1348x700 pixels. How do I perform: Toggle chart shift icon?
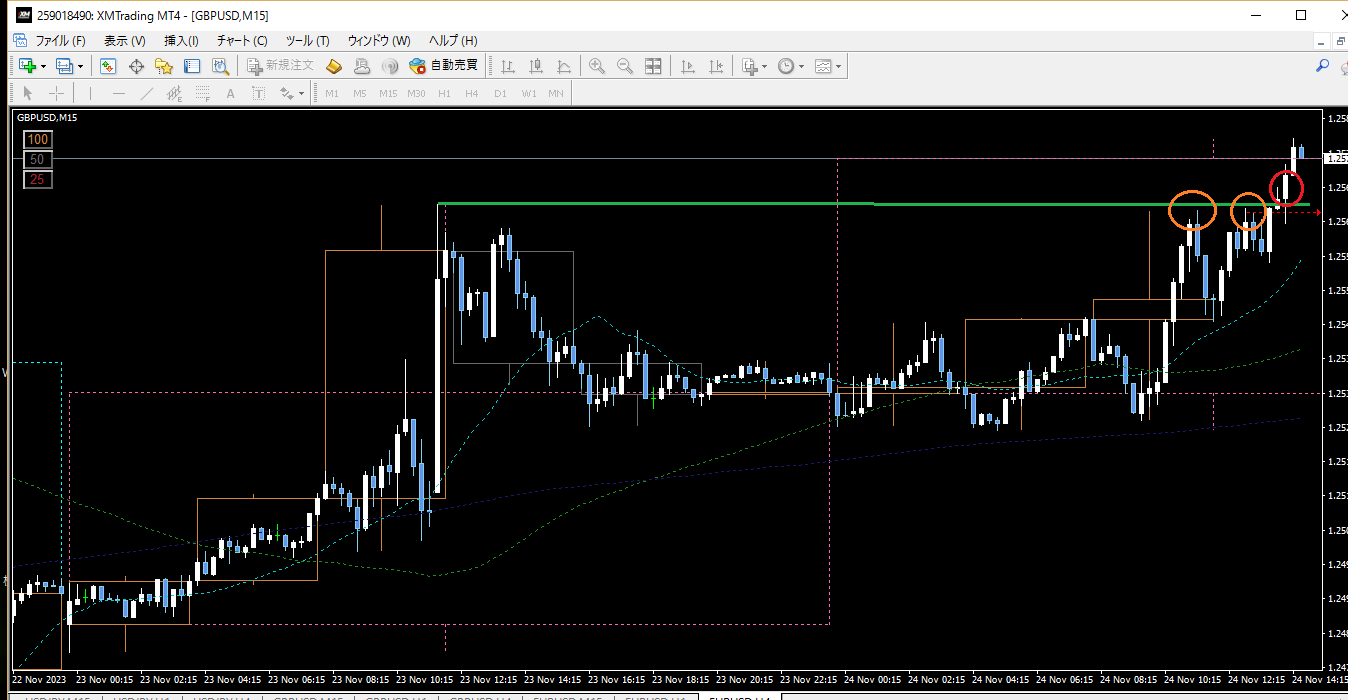click(x=716, y=66)
